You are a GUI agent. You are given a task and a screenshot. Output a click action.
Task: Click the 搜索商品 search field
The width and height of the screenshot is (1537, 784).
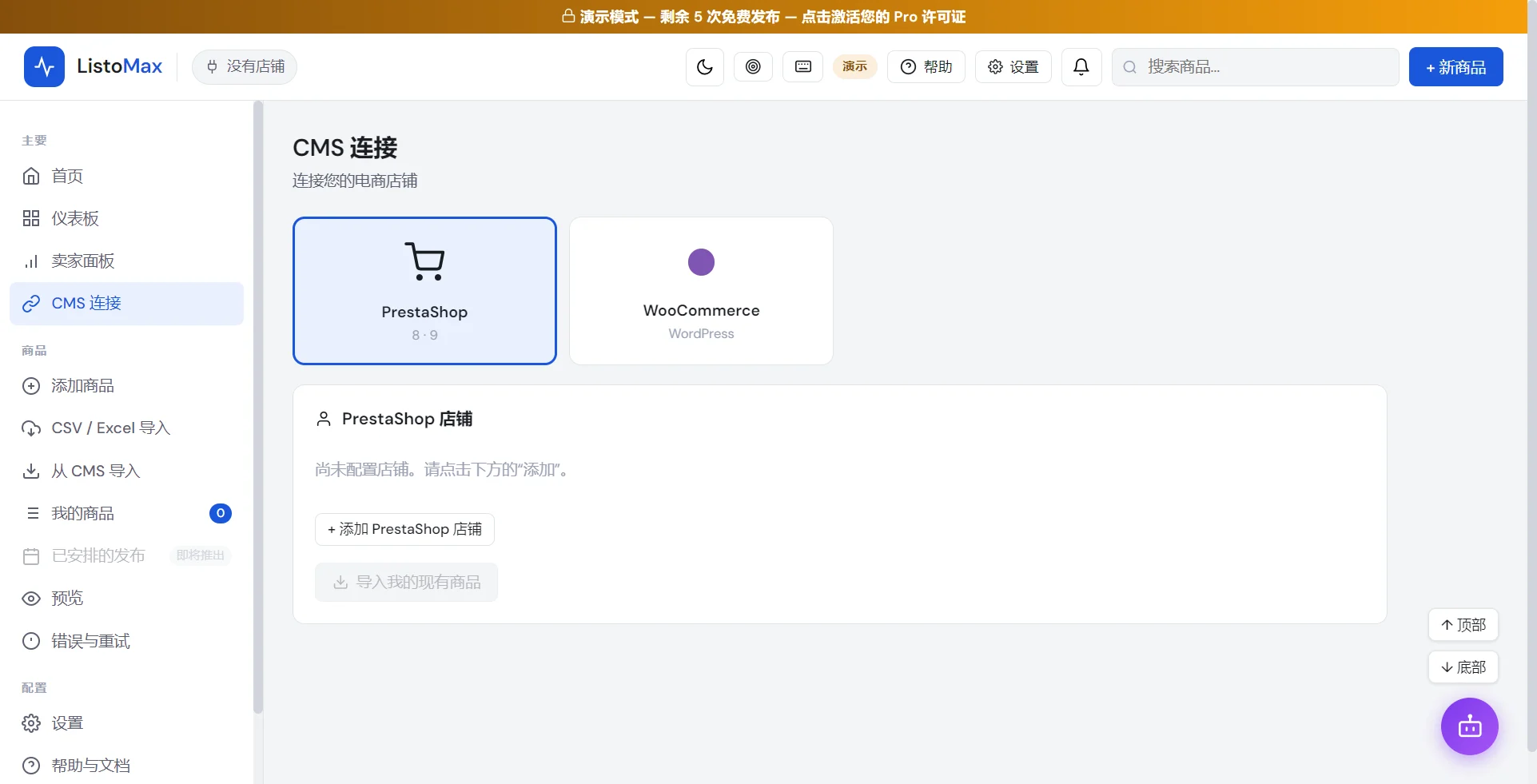[x=1255, y=67]
